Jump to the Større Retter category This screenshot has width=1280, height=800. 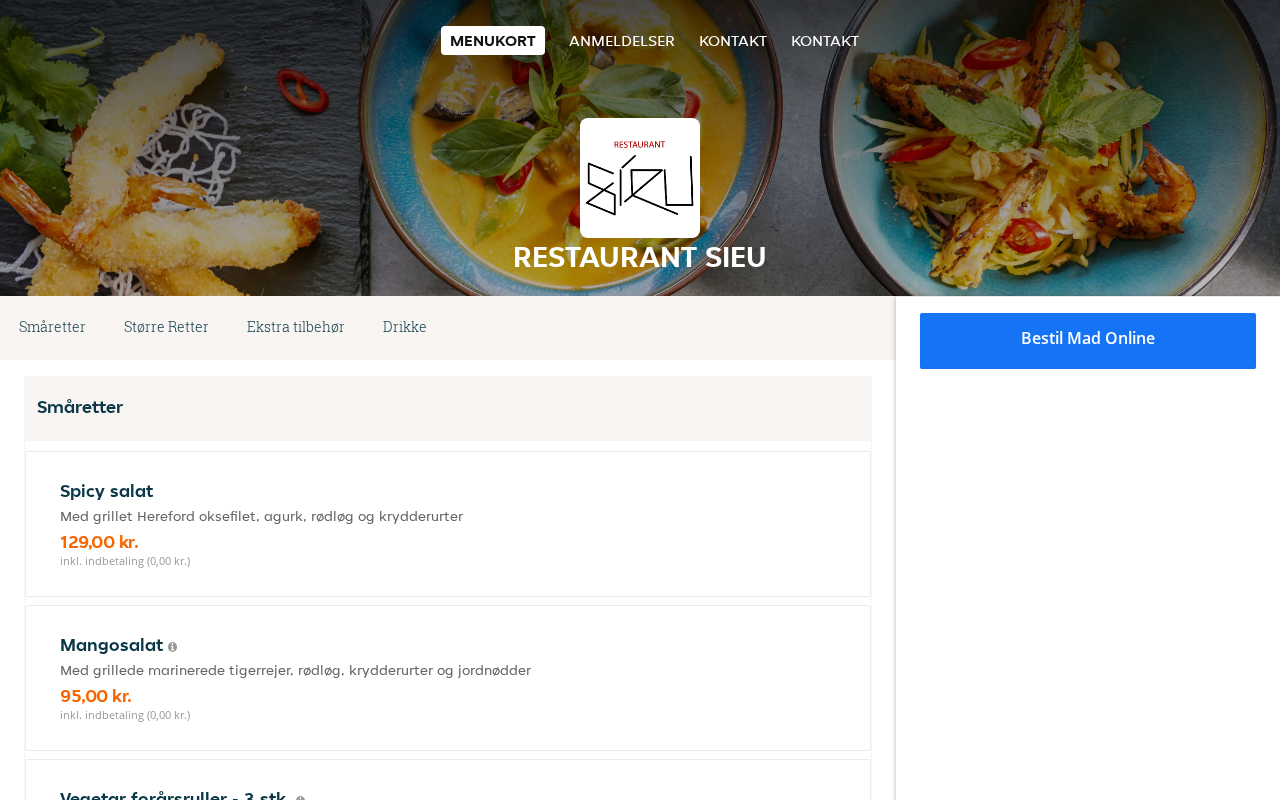click(166, 327)
